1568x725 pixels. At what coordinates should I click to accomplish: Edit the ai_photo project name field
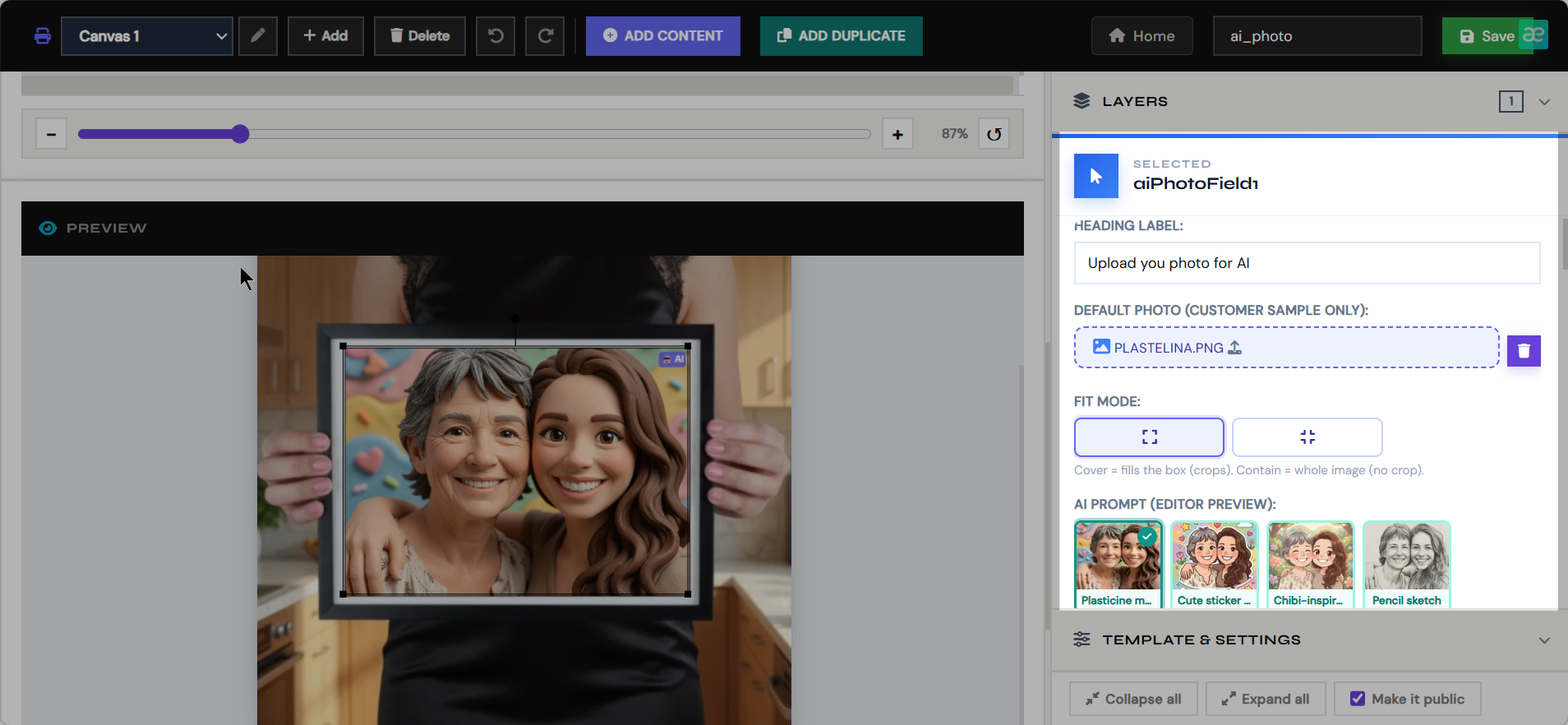(1317, 36)
